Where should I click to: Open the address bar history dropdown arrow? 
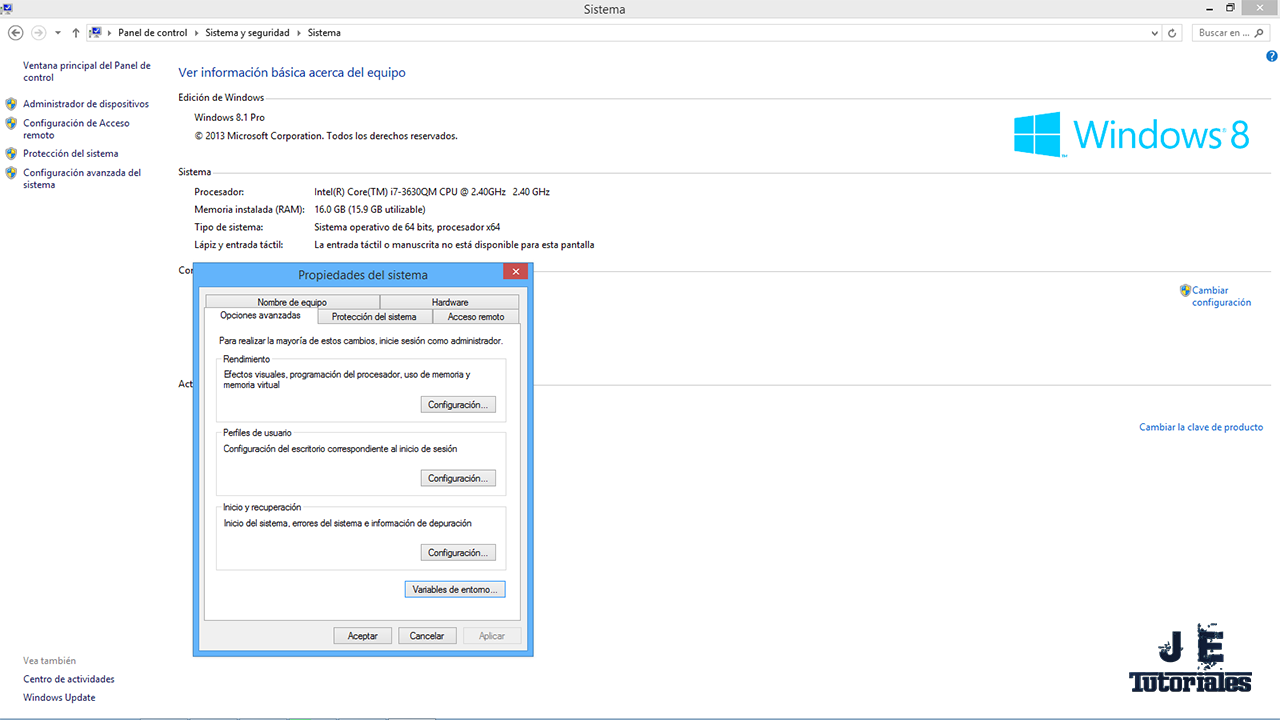coord(1156,33)
